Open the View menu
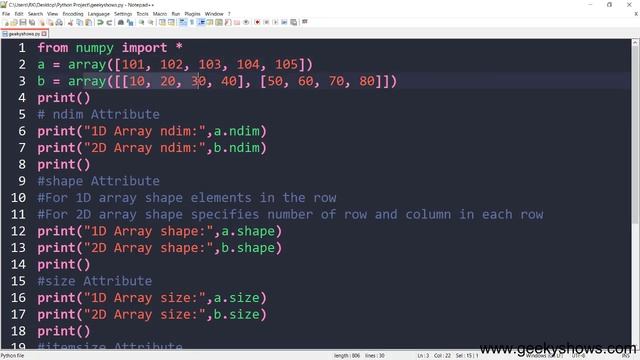Screen dimensions: 640x360 [52, 14]
